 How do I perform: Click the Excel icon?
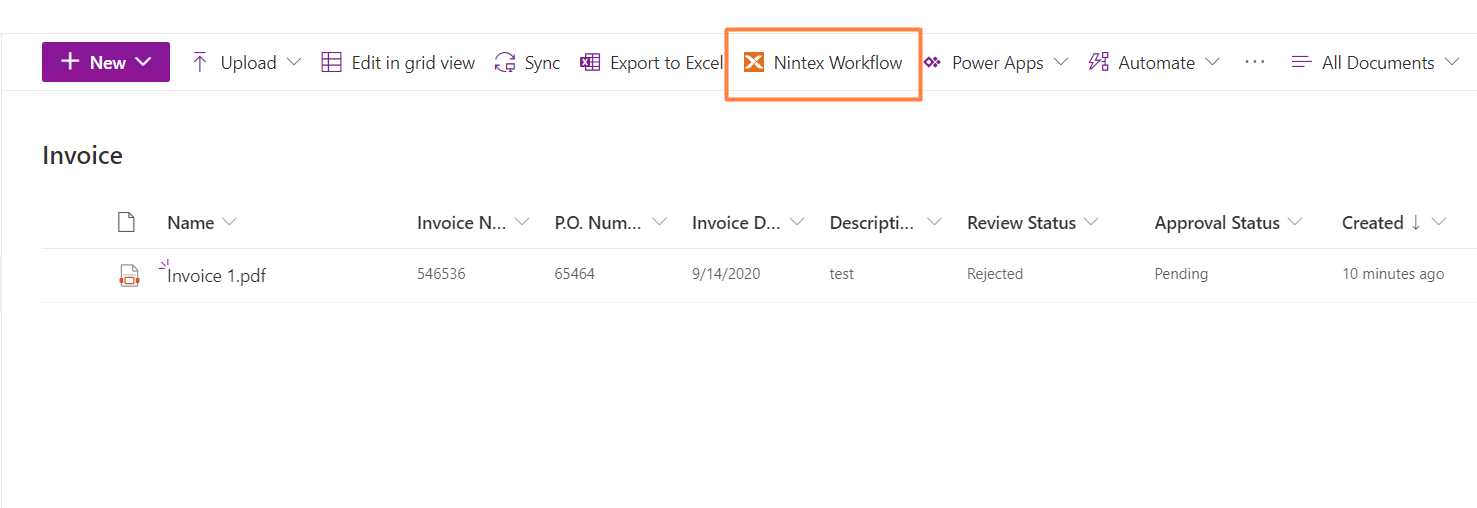pos(590,62)
